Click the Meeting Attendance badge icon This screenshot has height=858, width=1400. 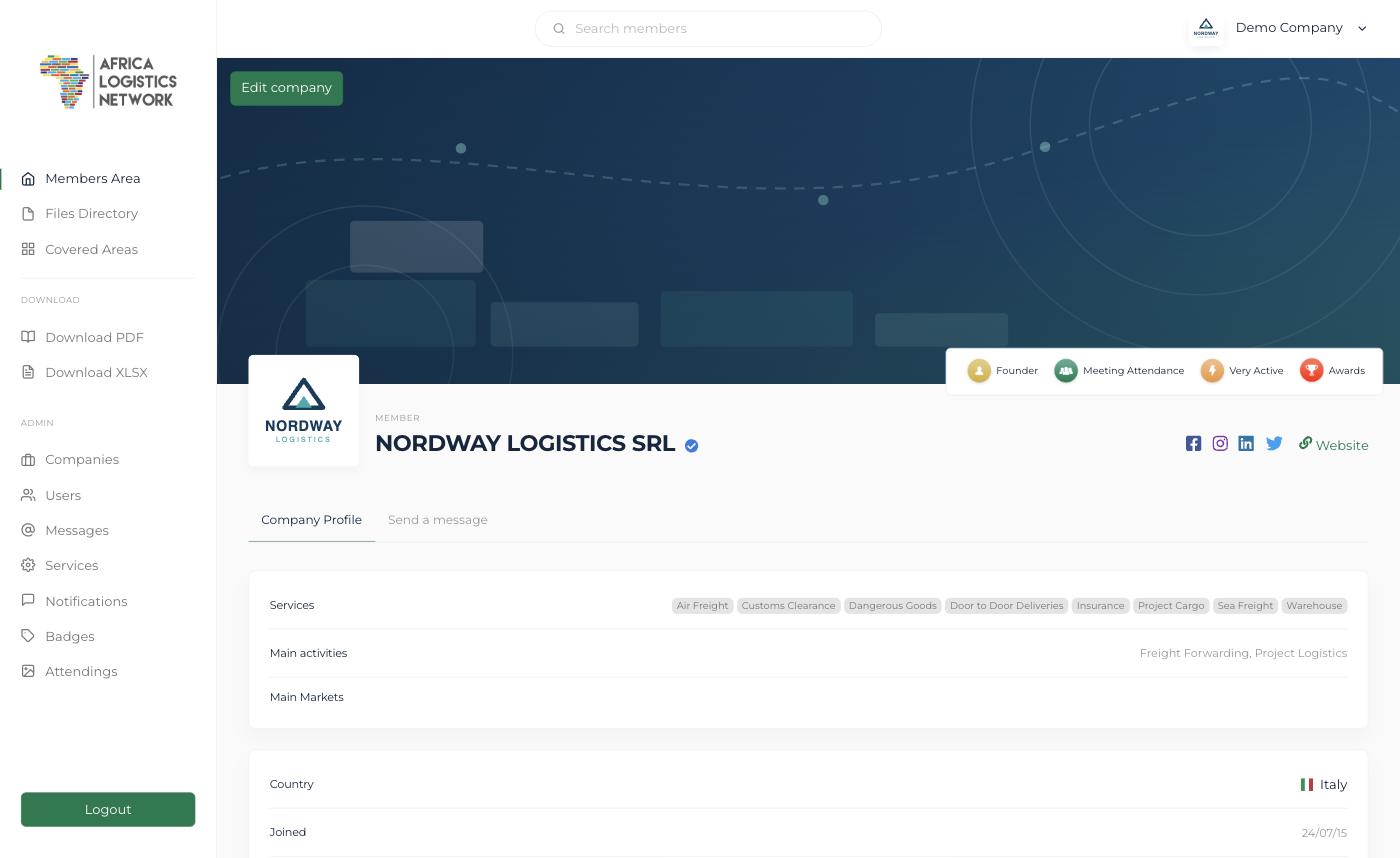coord(1066,371)
